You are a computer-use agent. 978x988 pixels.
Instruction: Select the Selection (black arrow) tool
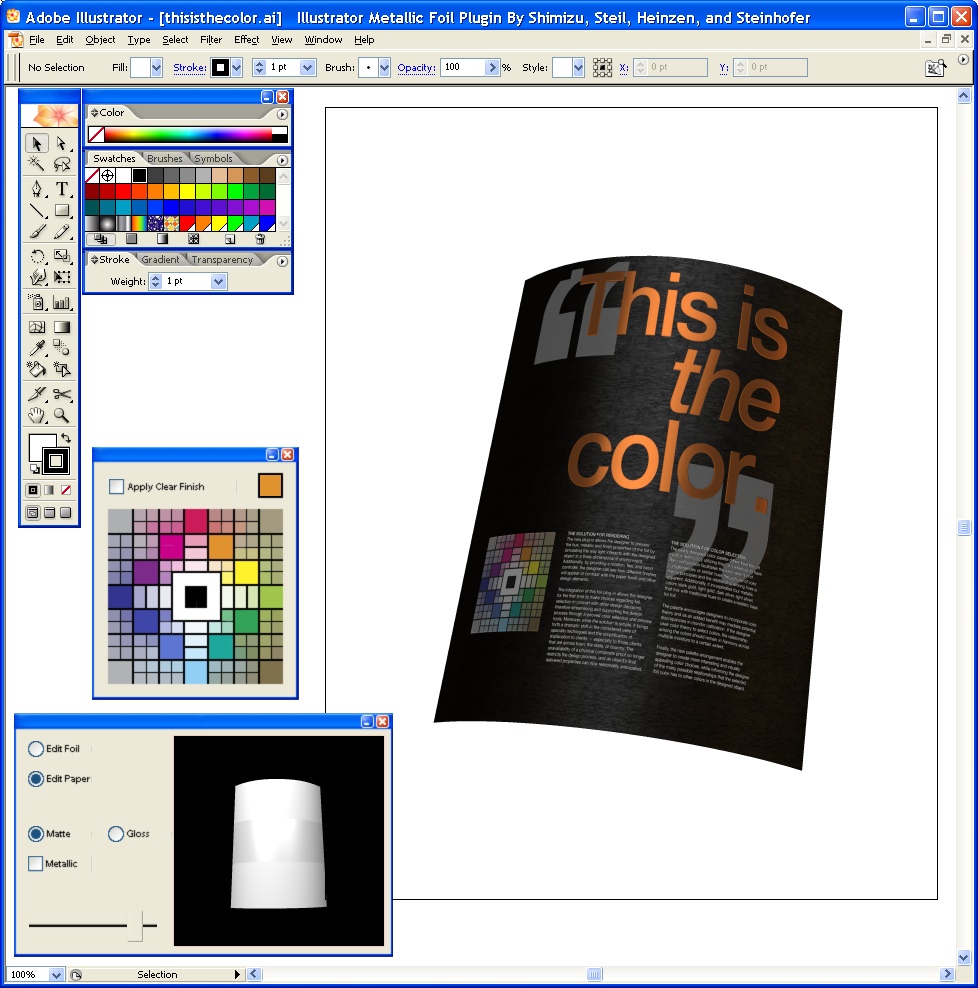pos(37,144)
